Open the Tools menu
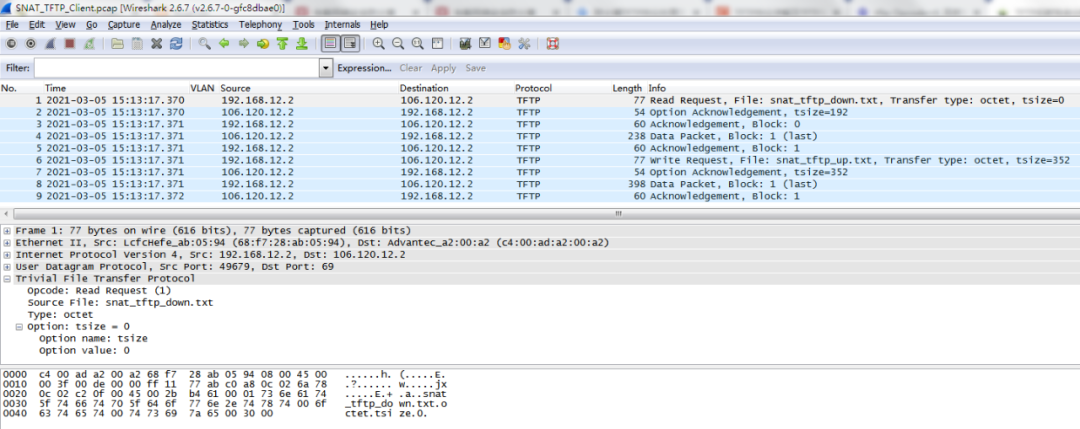 pos(303,25)
